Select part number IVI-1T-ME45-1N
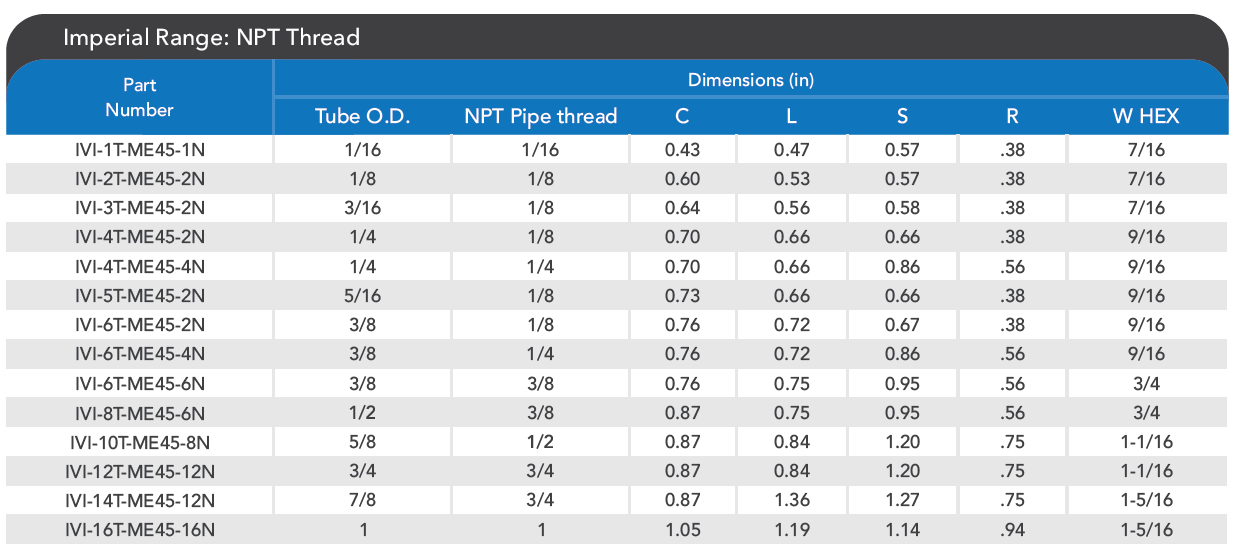1234x556 pixels. [x=140, y=150]
